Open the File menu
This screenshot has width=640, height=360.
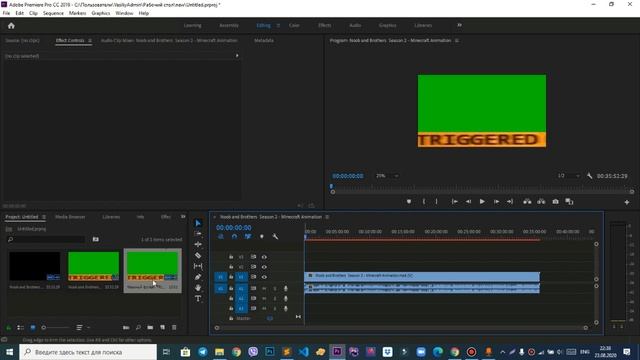tap(6, 13)
